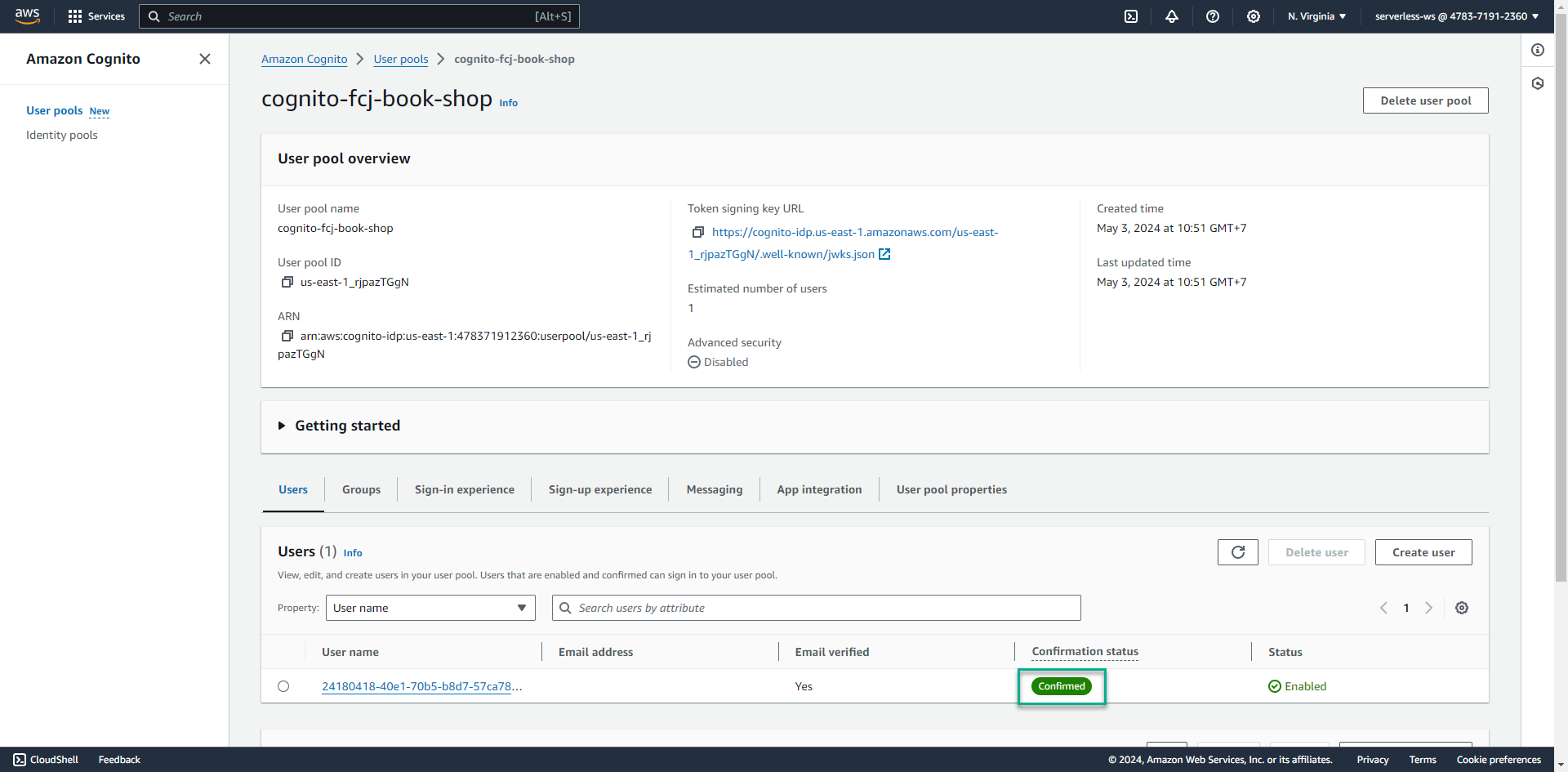This screenshot has width=1568, height=772.
Task: Open the Sign-up experience tab
Action: click(x=600, y=489)
